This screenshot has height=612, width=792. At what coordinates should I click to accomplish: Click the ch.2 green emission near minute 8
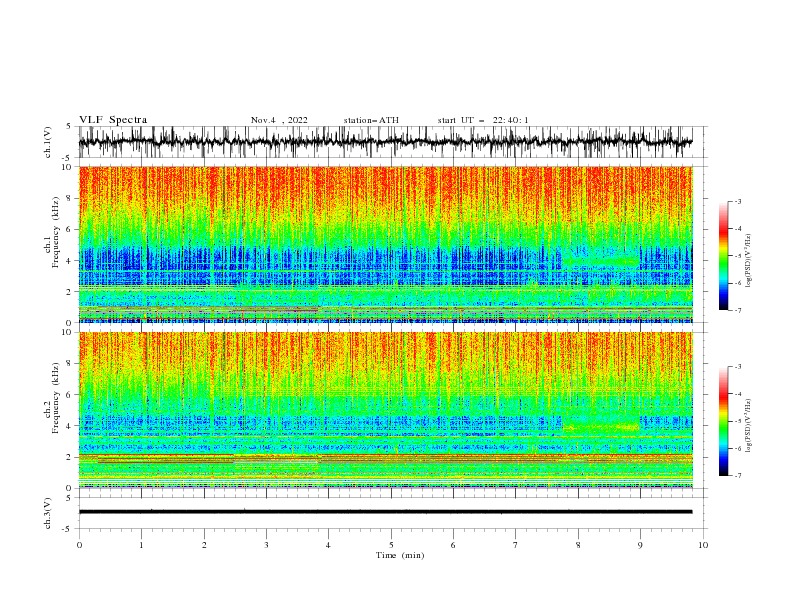tap(601, 426)
